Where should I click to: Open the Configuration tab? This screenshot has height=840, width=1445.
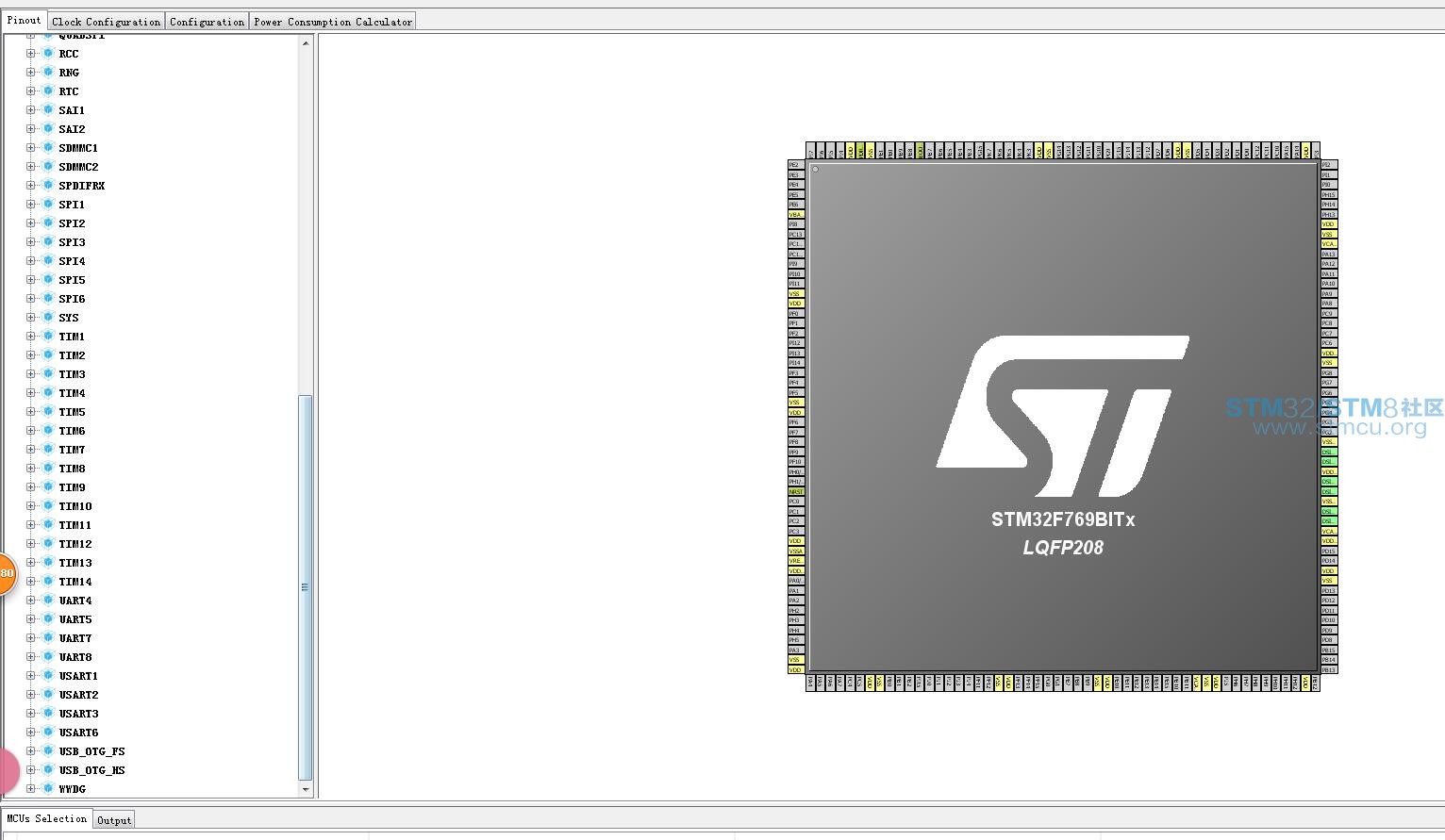(208, 22)
